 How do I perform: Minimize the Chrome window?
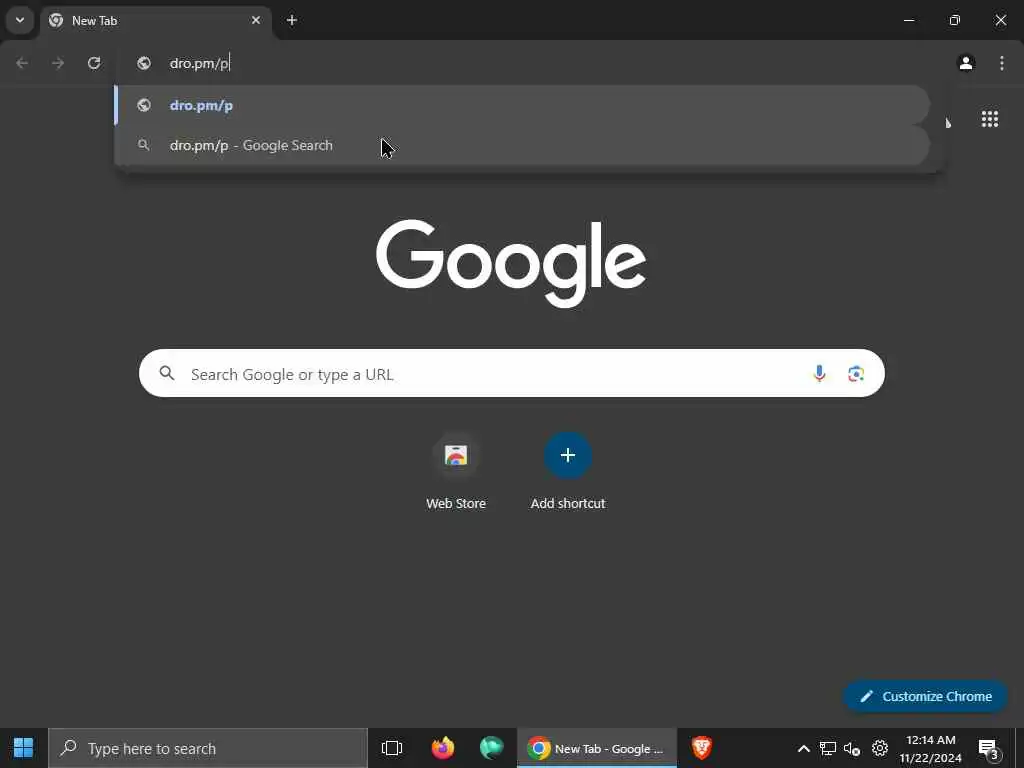pyautogui.click(x=908, y=20)
